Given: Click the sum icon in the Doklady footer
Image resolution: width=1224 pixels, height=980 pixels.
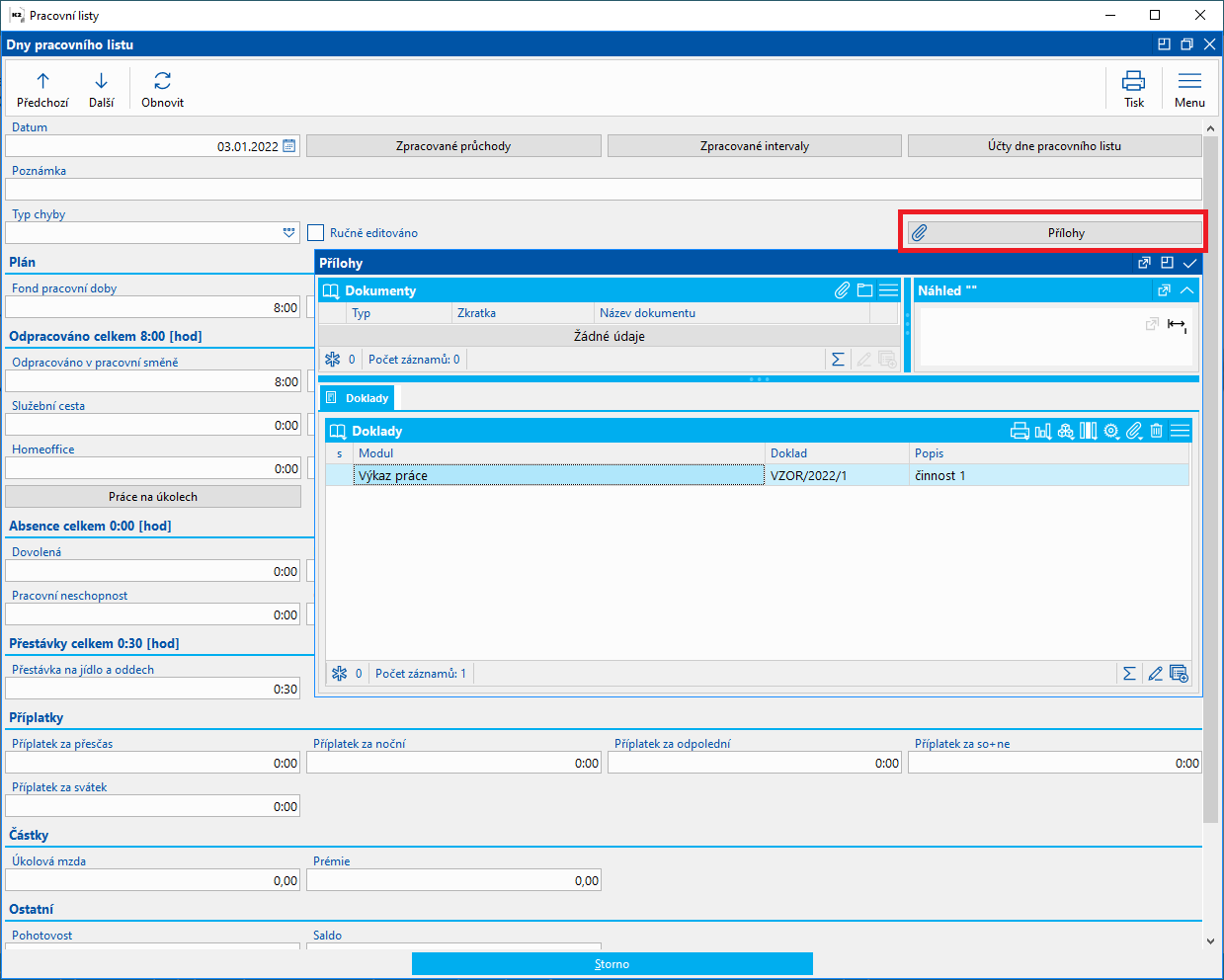Looking at the screenshot, I should click(1129, 674).
